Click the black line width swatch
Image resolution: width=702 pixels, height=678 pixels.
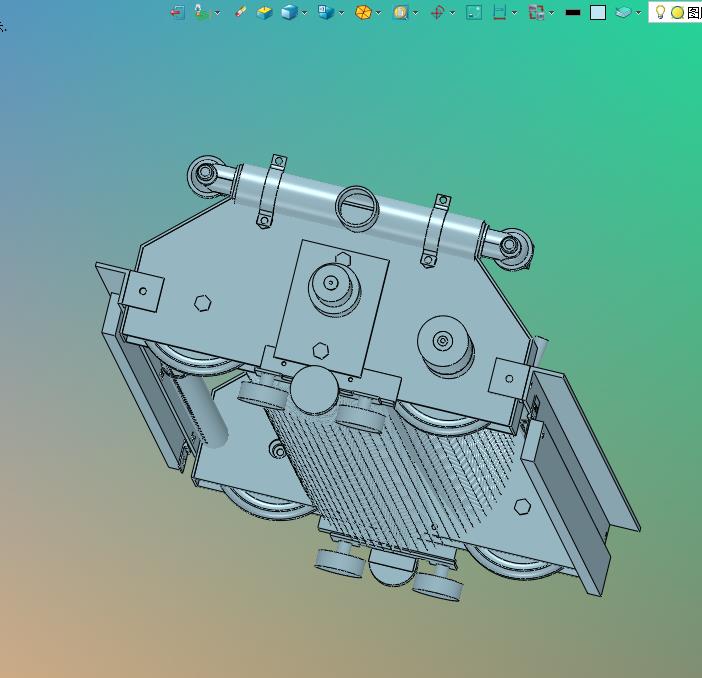click(573, 13)
